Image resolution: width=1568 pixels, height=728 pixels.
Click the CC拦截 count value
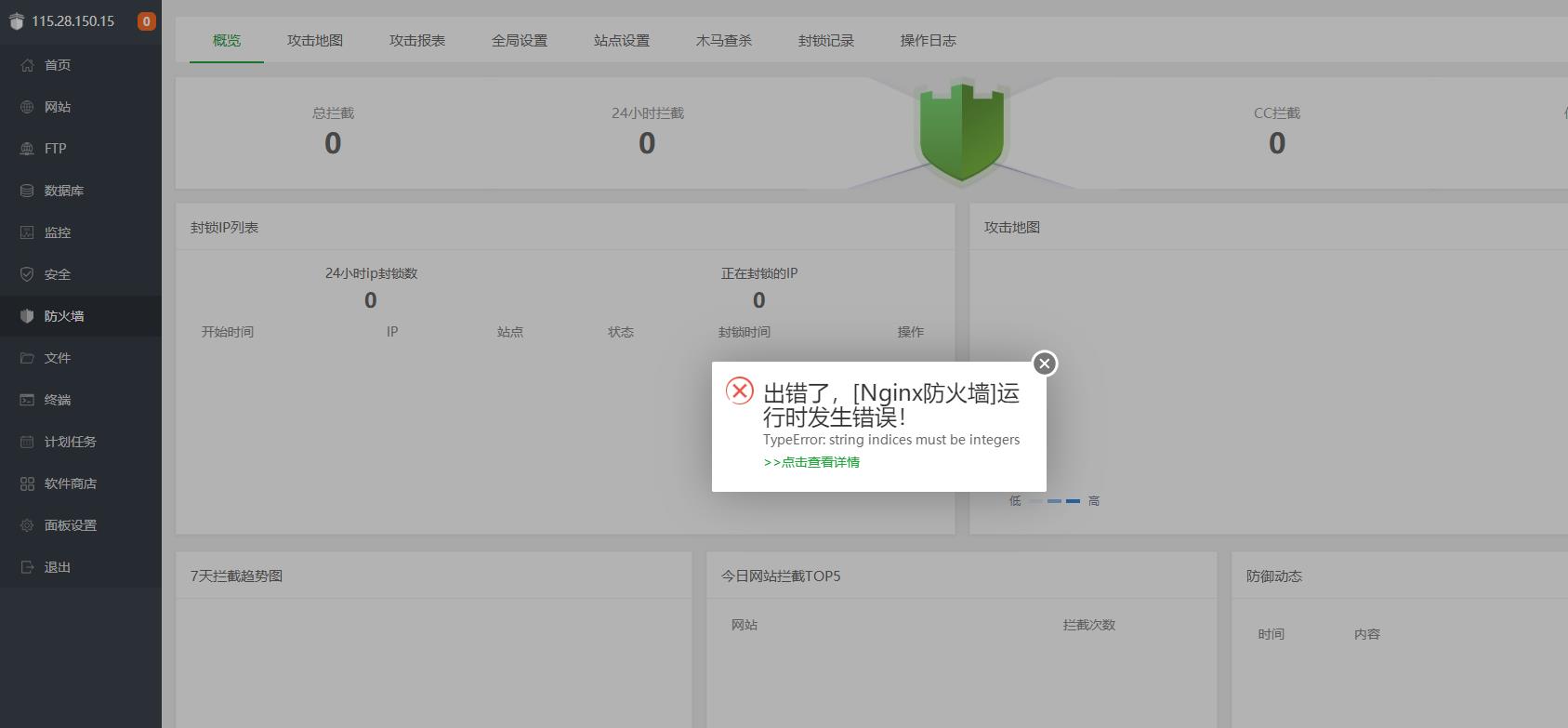point(1277,143)
